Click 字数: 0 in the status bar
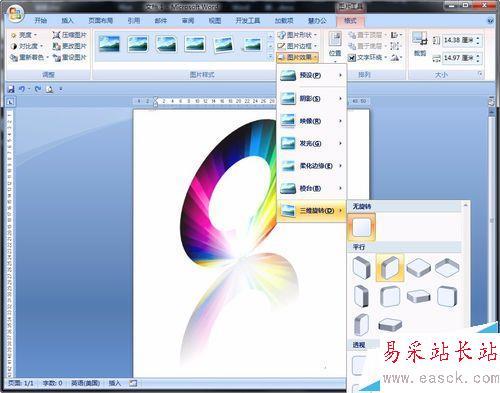This screenshot has height=393, width=500. [52, 383]
